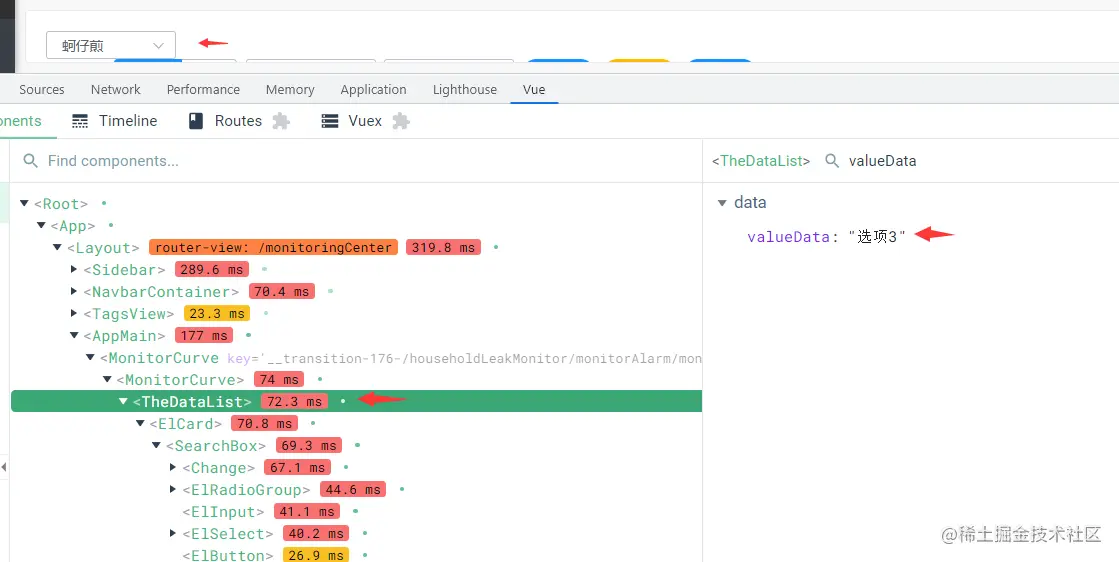
Task: Open the Lighthouse devtools tab
Action: [x=465, y=89]
